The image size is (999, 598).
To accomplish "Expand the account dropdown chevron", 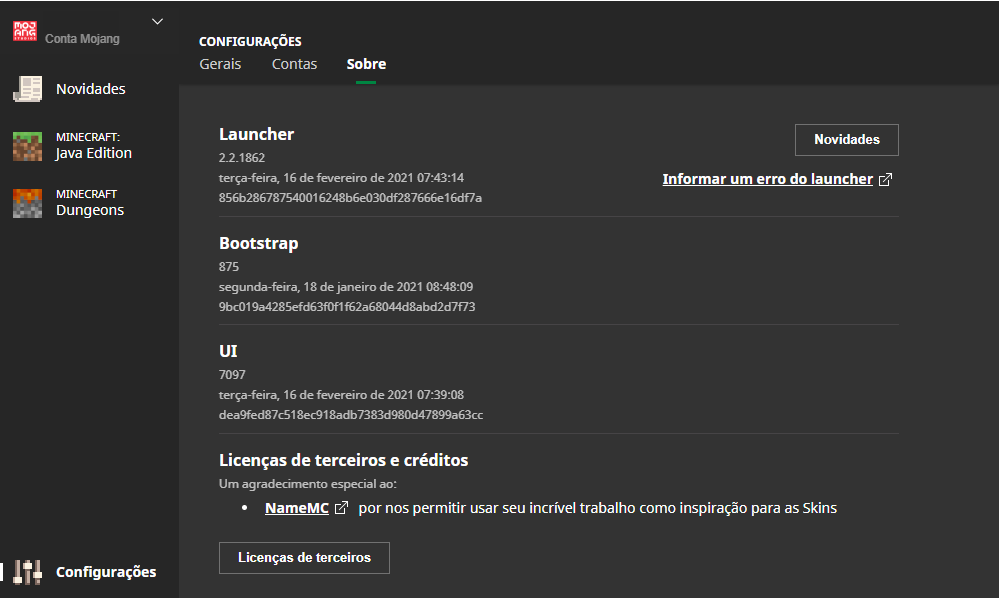I will pyautogui.click(x=157, y=22).
